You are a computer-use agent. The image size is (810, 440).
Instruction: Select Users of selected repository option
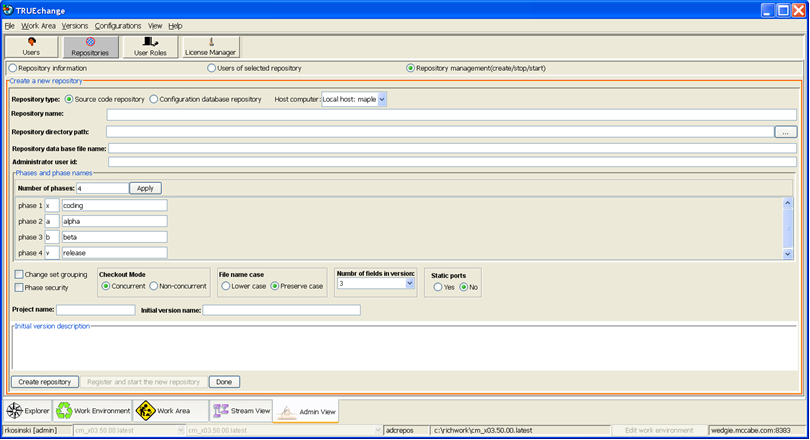[x=211, y=68]
